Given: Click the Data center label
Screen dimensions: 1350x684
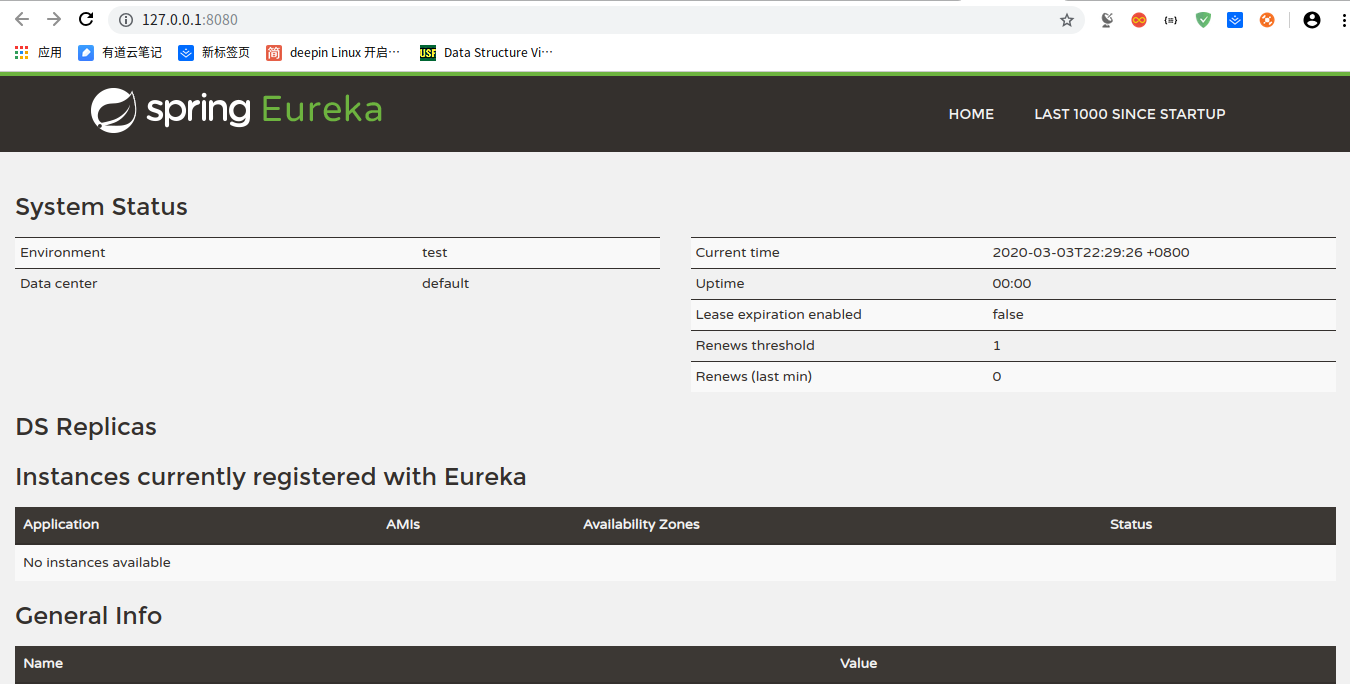Looking at the screenshot, I should (59, 284).
